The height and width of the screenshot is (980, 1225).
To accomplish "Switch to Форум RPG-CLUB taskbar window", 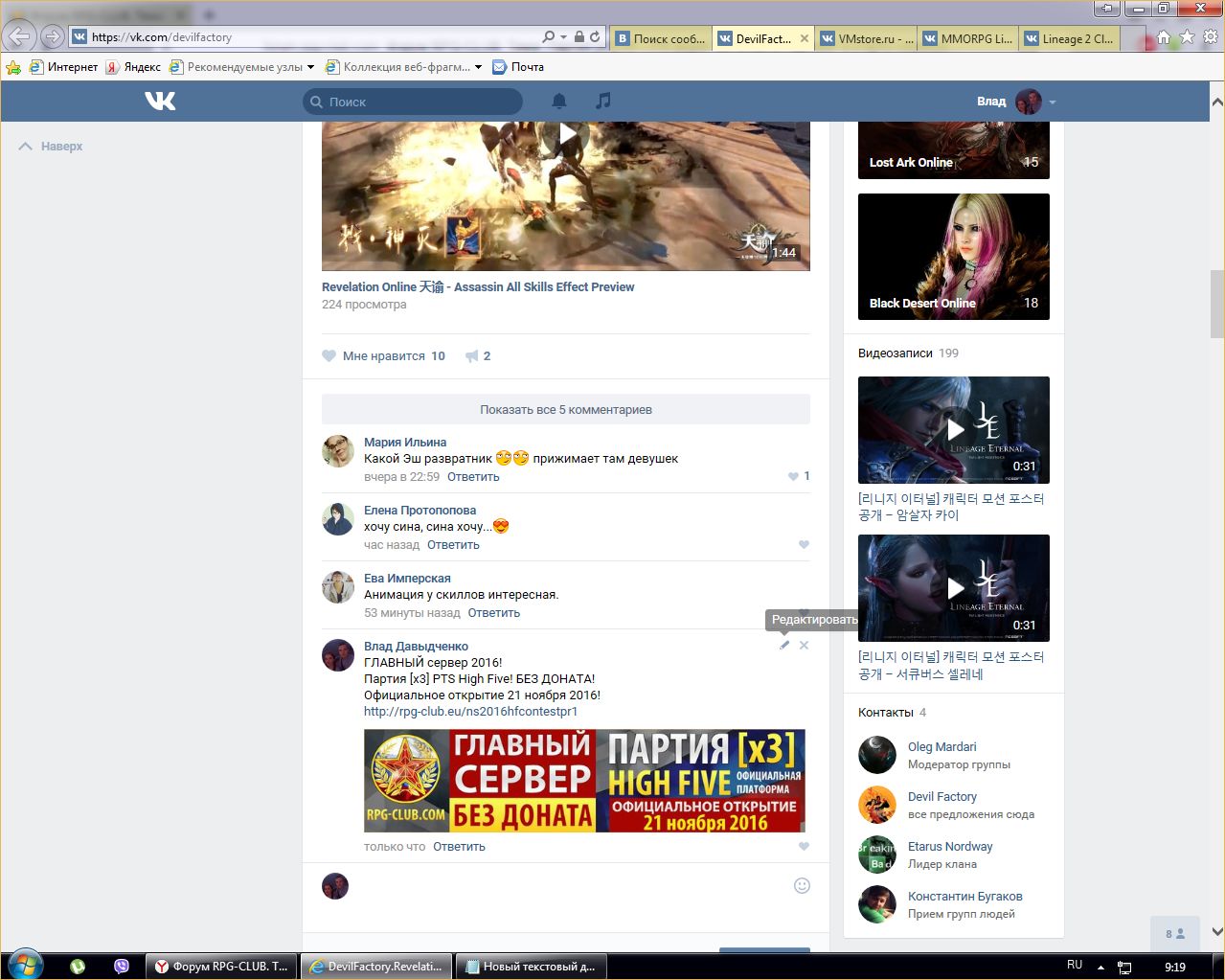I will click(221, 967).
